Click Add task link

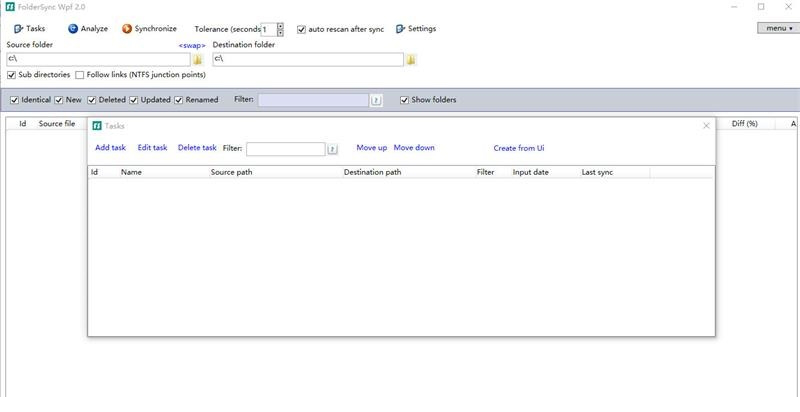(110, 148)
